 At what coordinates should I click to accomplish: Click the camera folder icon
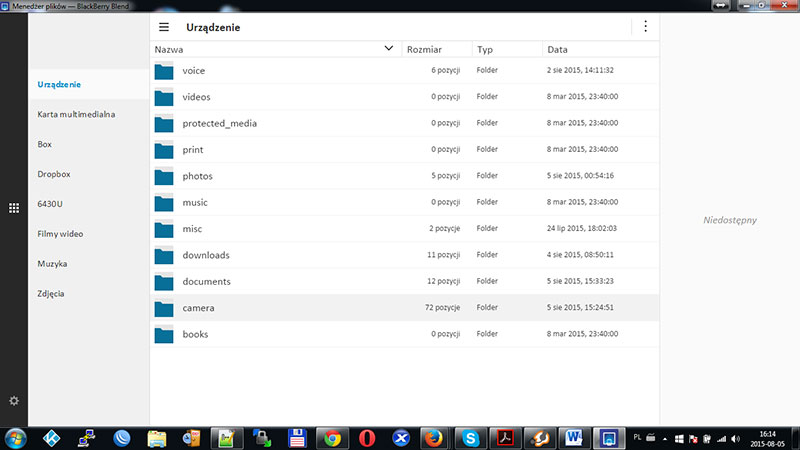(164, 308)
